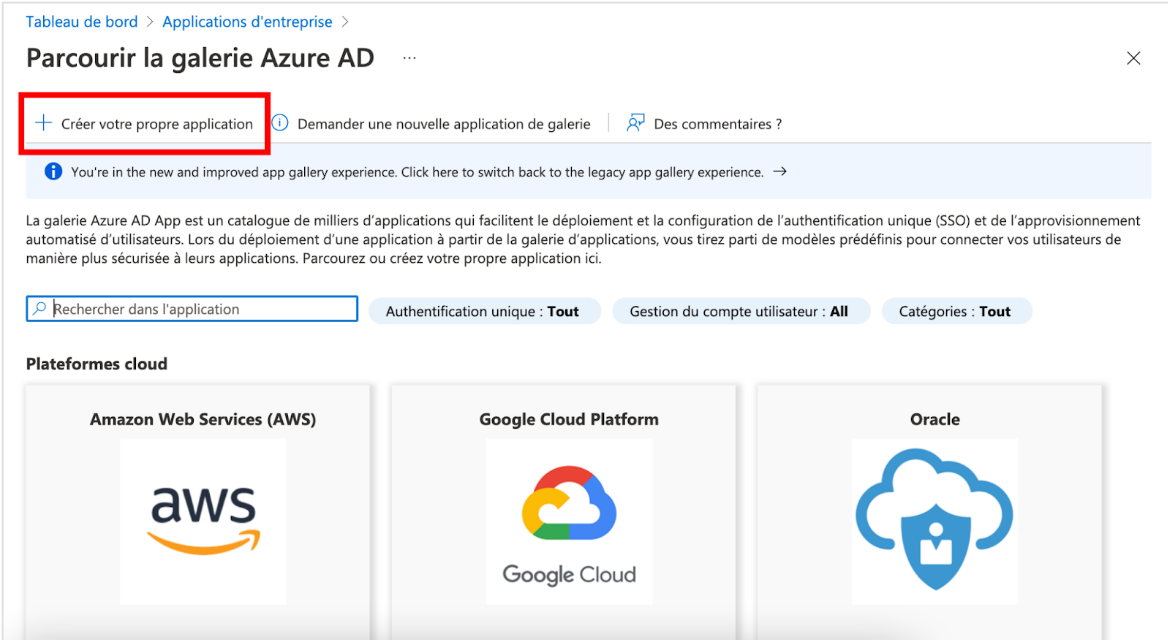Click the blue info icon in the banner
Screen dimensions: 1168x640
point(52,170)
